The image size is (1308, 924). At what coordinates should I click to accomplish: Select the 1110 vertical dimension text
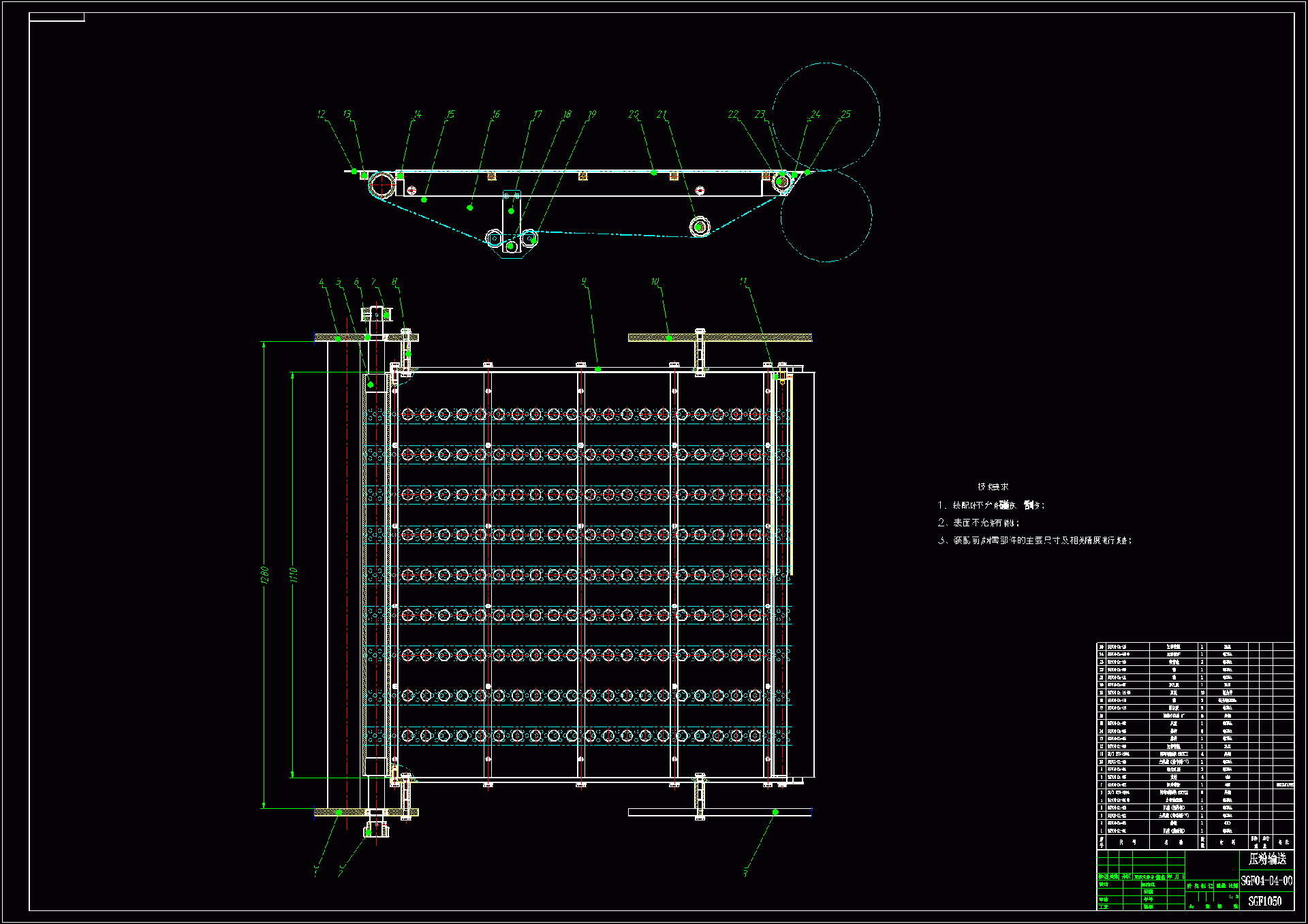tap(294, 575)
